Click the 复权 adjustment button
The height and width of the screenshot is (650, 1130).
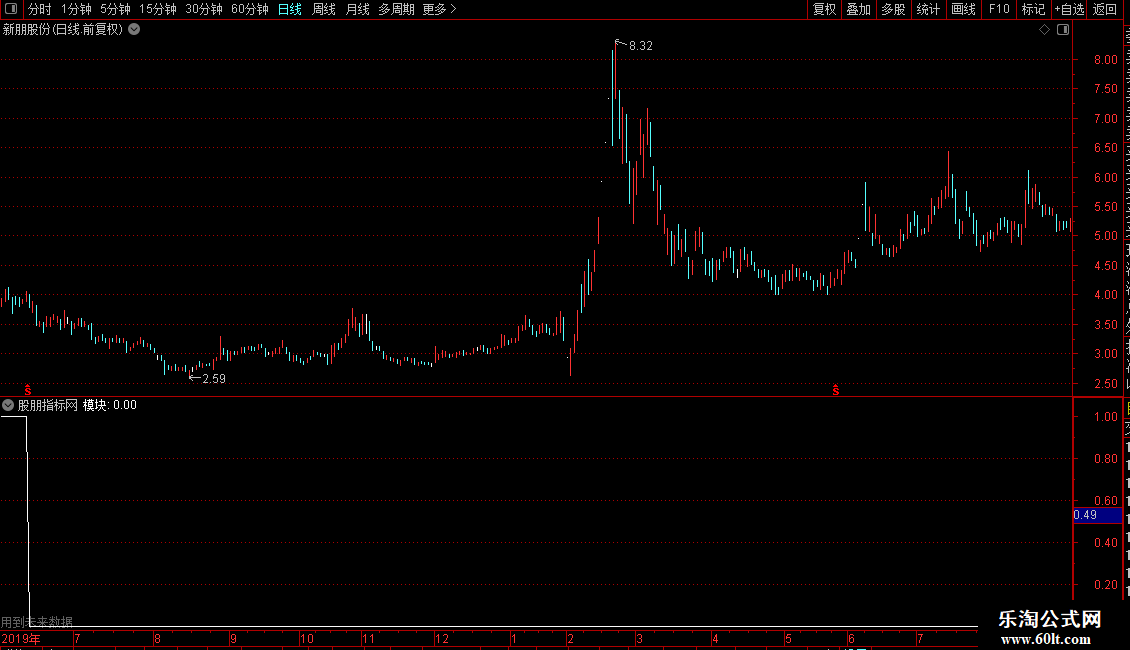[x=824, y=9]
